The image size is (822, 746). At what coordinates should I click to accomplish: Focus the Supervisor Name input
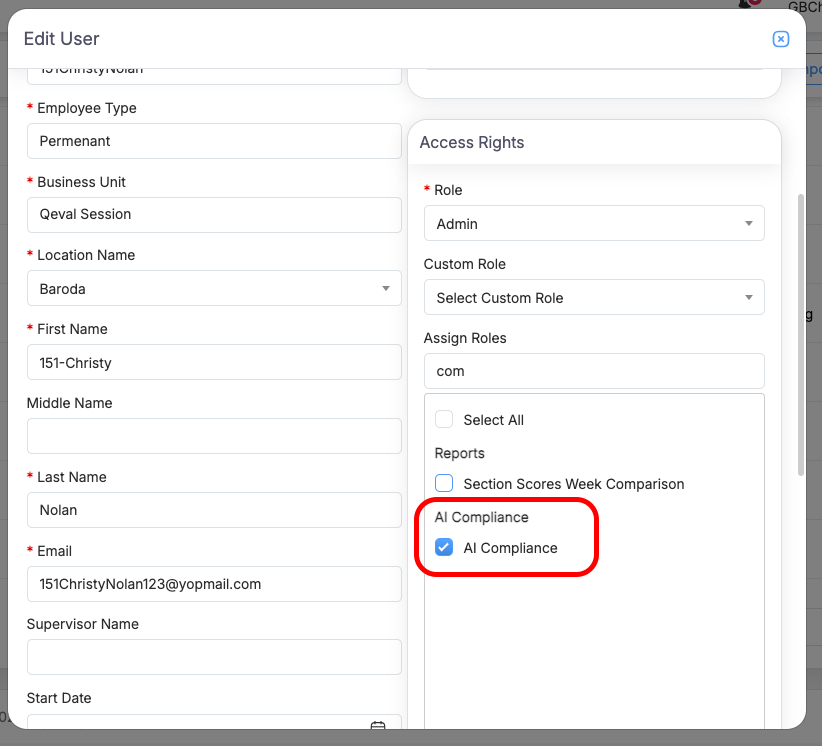(214, 658)
